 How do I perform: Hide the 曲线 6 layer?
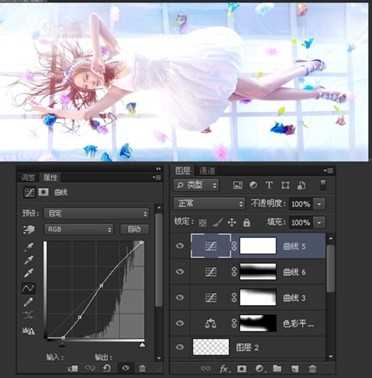pyautogui.click(x=180, y=271)
